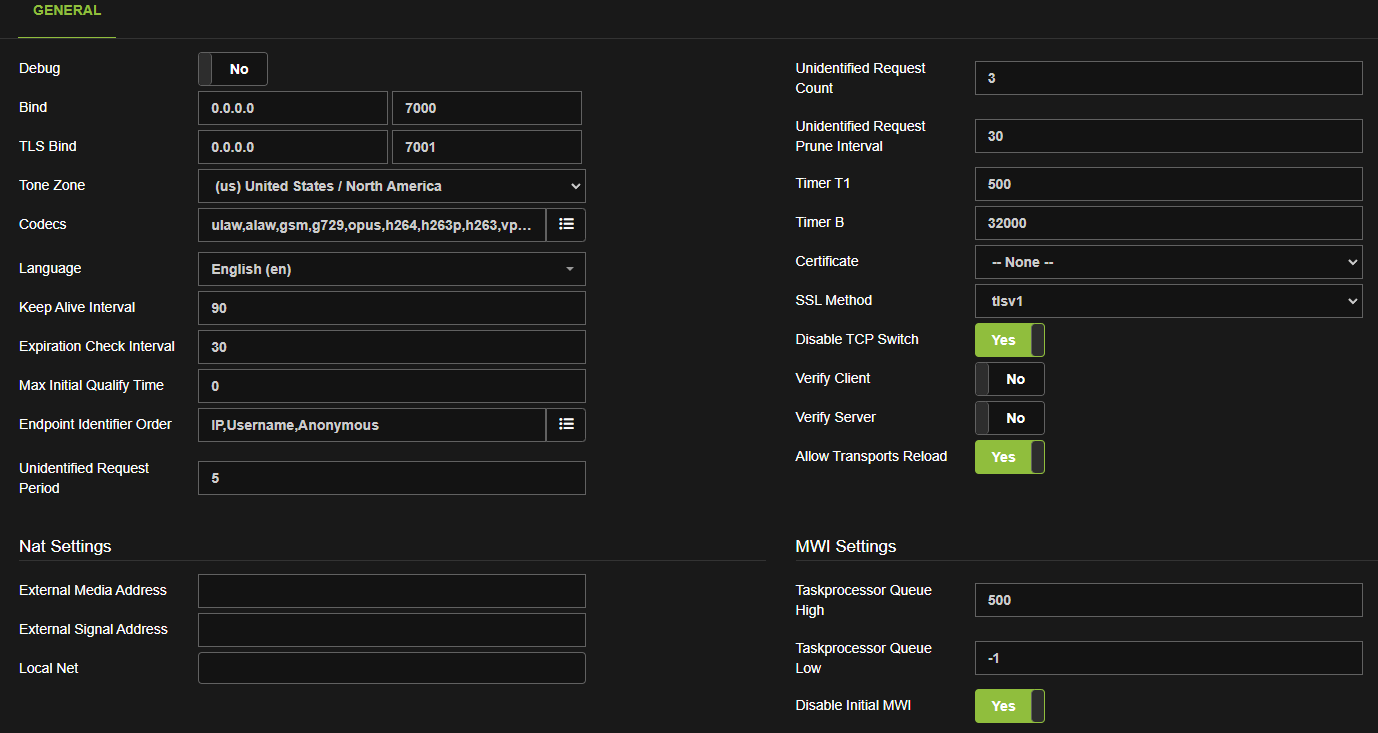
Task: Click the Expiration Check Interval field
Action: click(x=392, y=347)
